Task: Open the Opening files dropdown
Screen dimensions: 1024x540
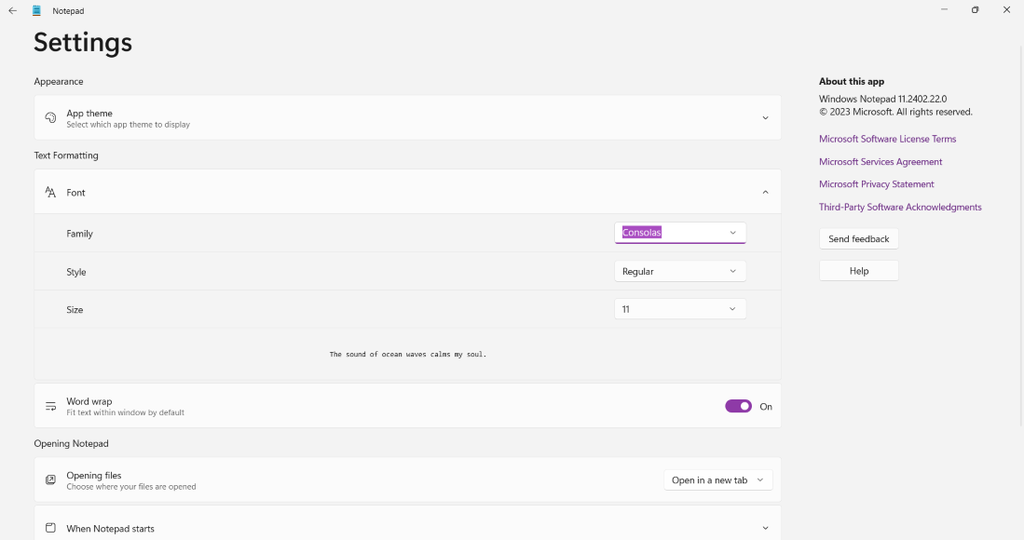Action: tap(718, 480)
